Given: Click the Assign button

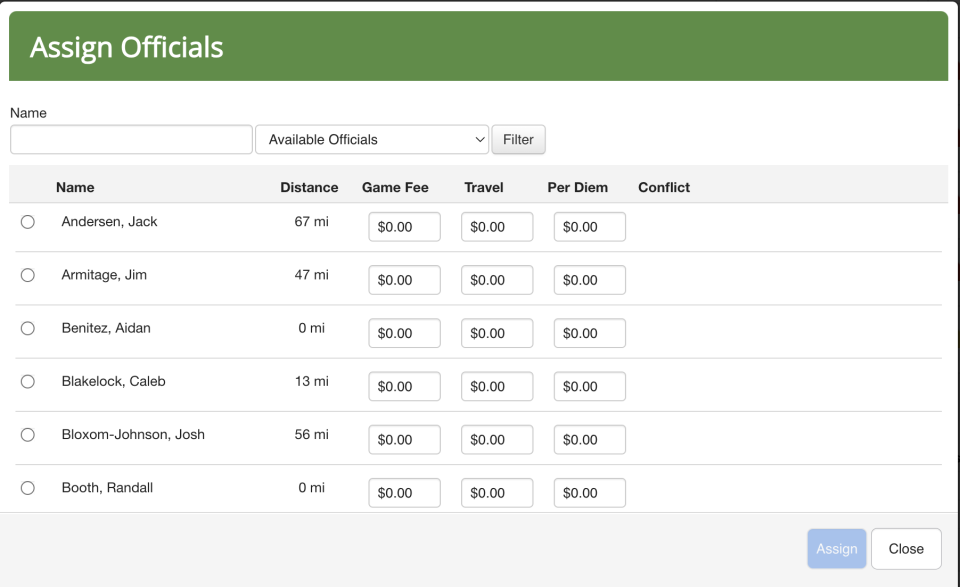Looking at the screenshot, I should (836, 549).
